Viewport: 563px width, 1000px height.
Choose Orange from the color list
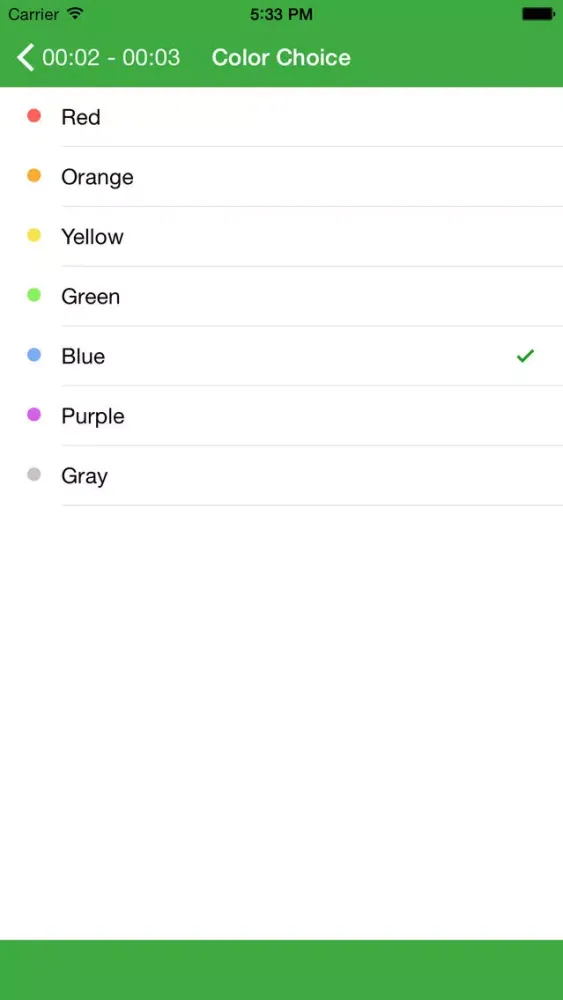281,177
